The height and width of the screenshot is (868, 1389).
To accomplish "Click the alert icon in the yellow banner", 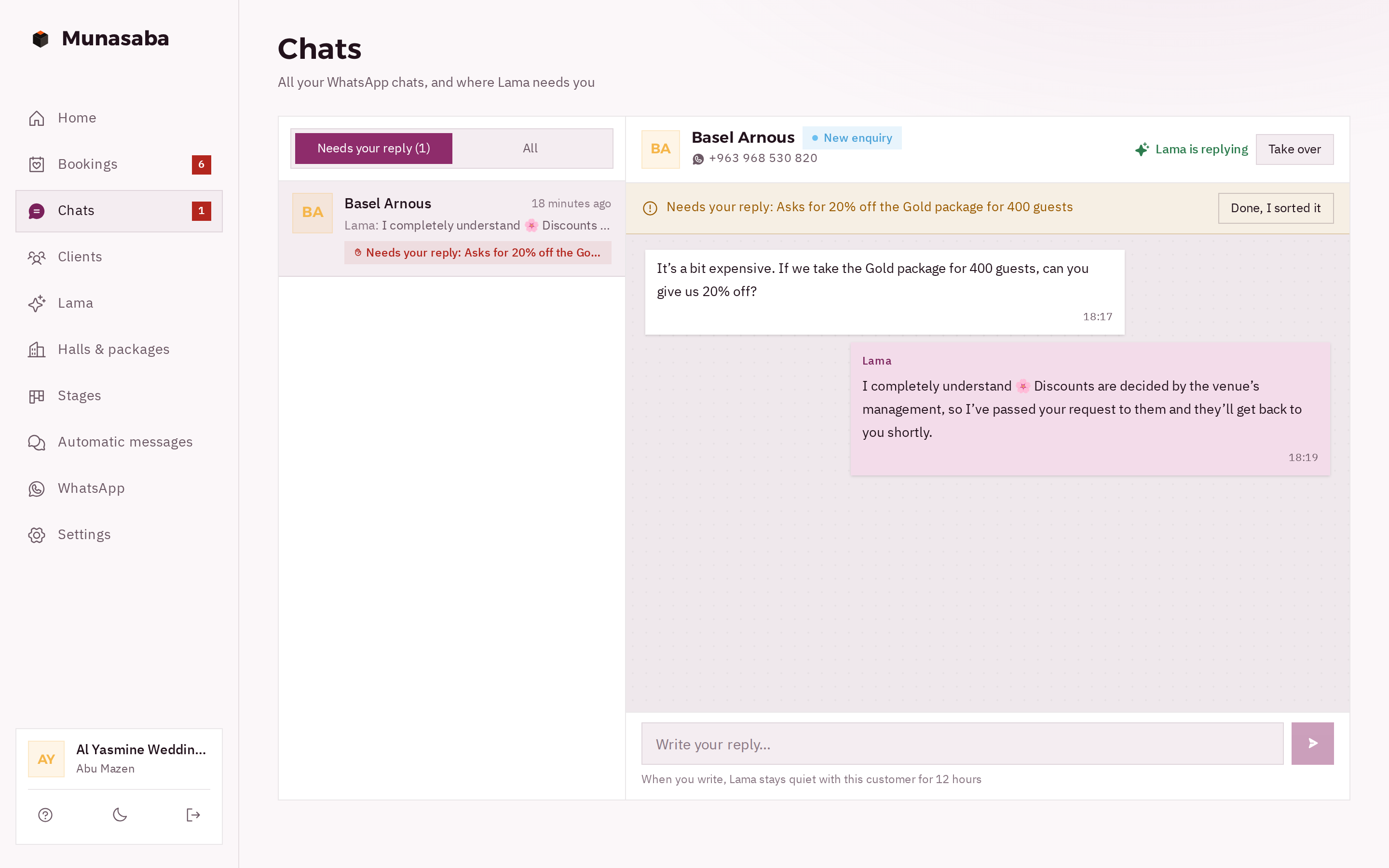I will click(x=650, y=208).
